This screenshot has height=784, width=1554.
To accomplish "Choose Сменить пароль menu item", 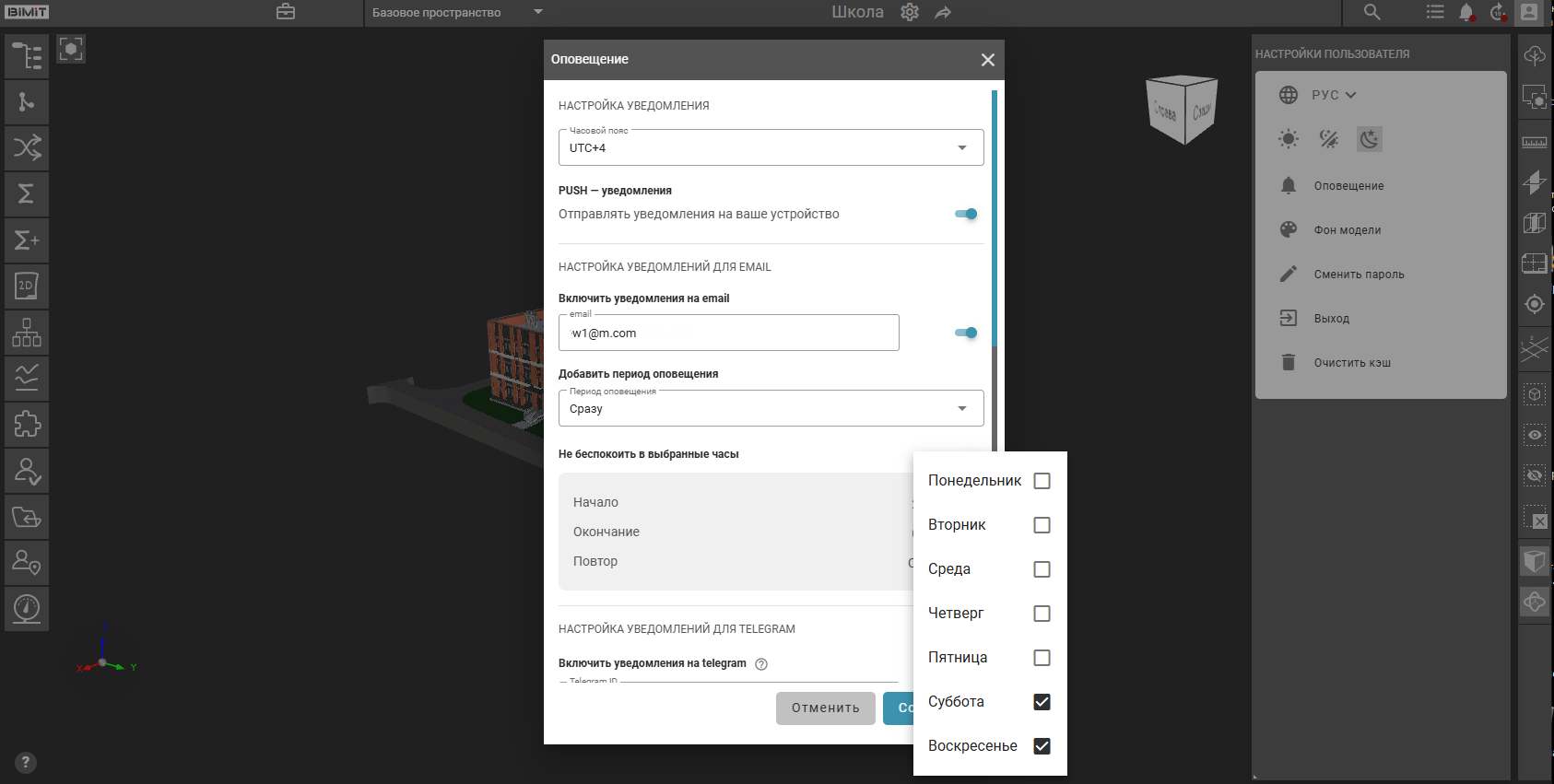I will click(1359, 275).
